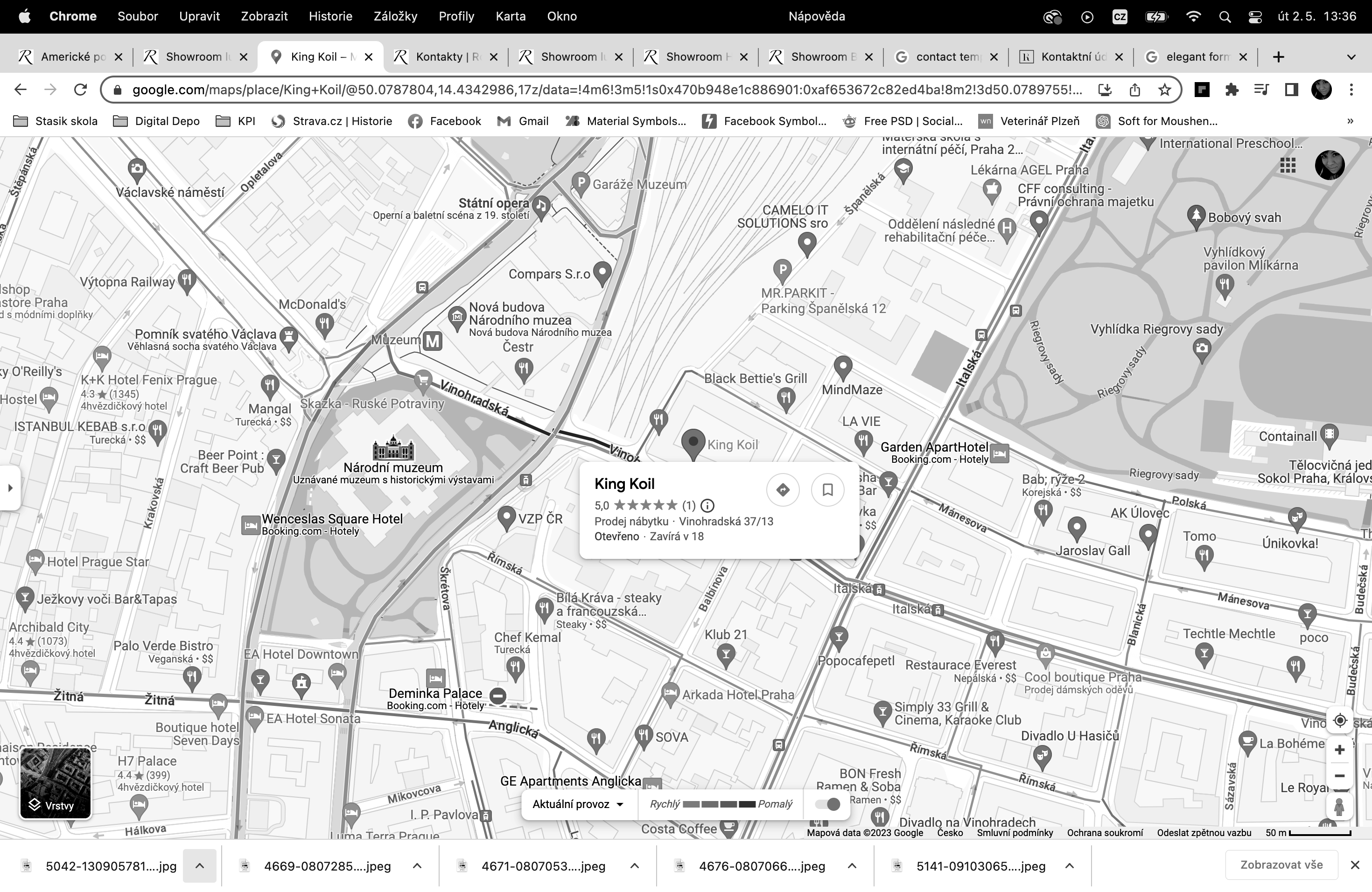The height and width of the screenshot is (892, 1372).
Task: Click McDonald's restaurant pin
Action: click(x=324, y=324)
